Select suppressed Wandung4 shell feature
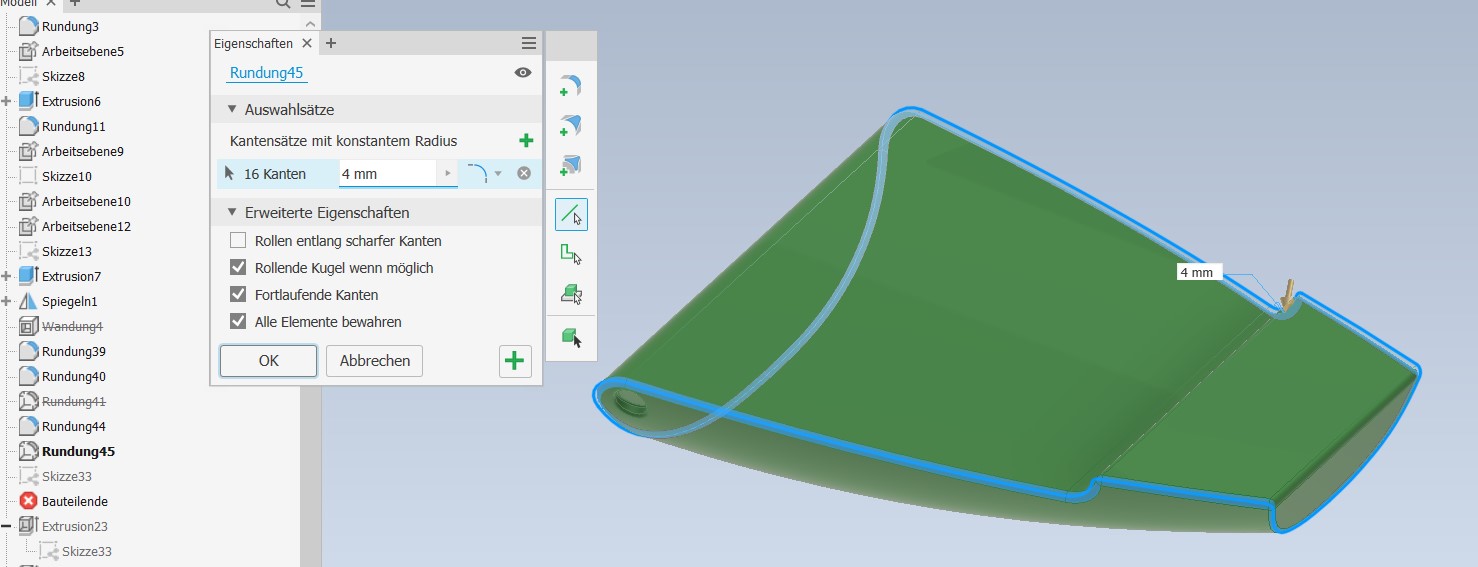Screen dimensions: 1478x567 click(x=72, y=326)
